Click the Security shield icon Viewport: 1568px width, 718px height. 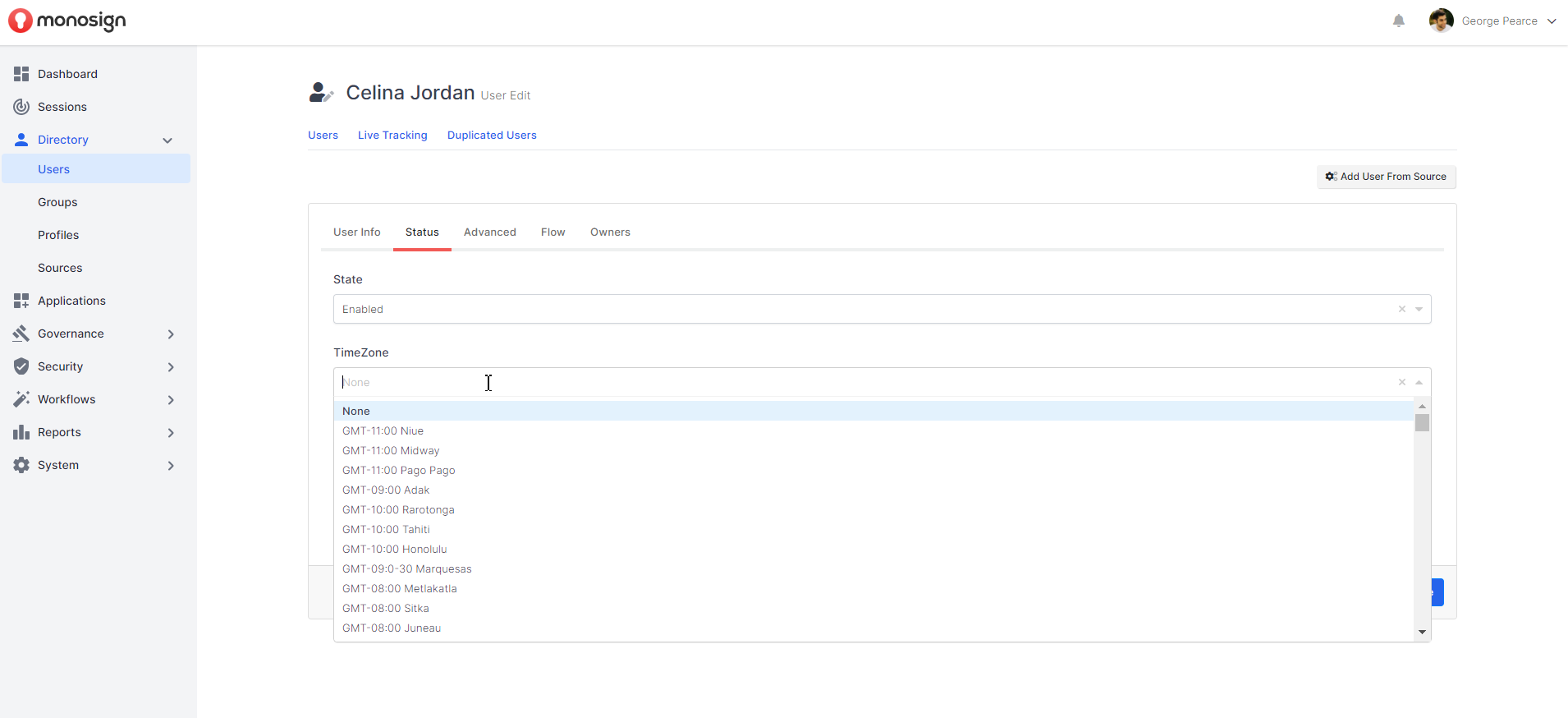[x=21, y=366]
